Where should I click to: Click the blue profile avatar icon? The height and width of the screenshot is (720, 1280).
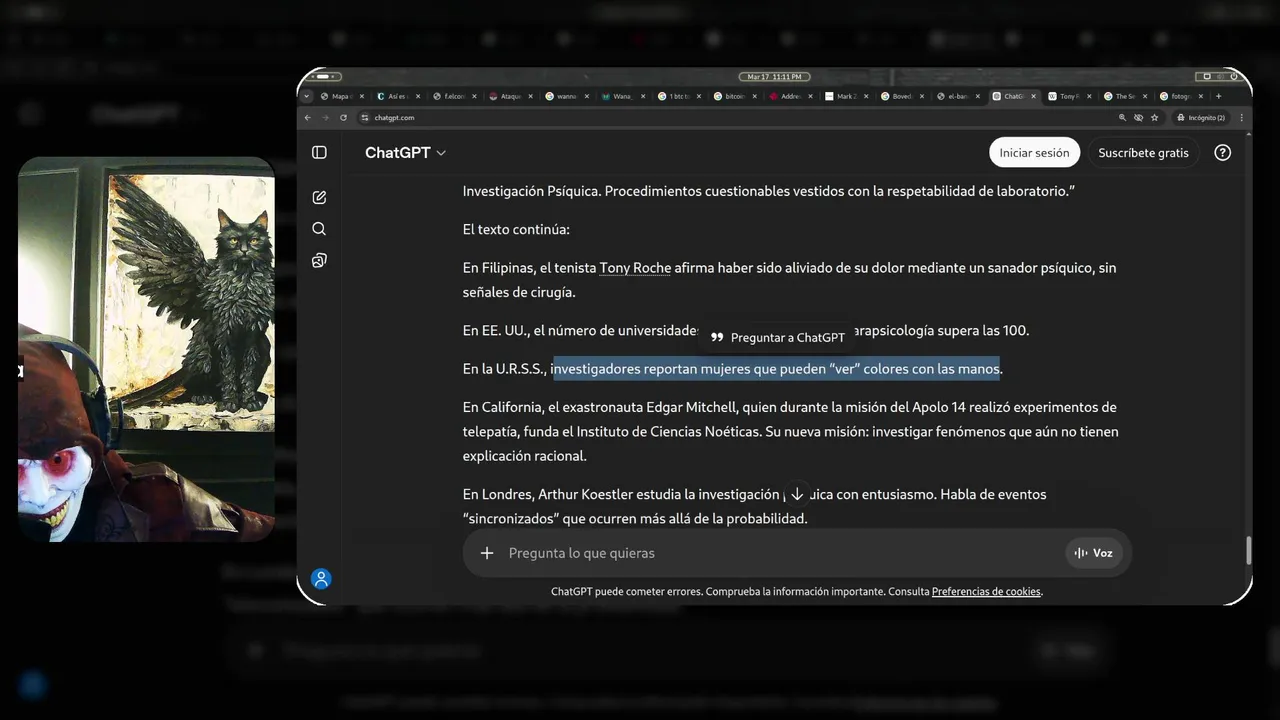(321, 578)
